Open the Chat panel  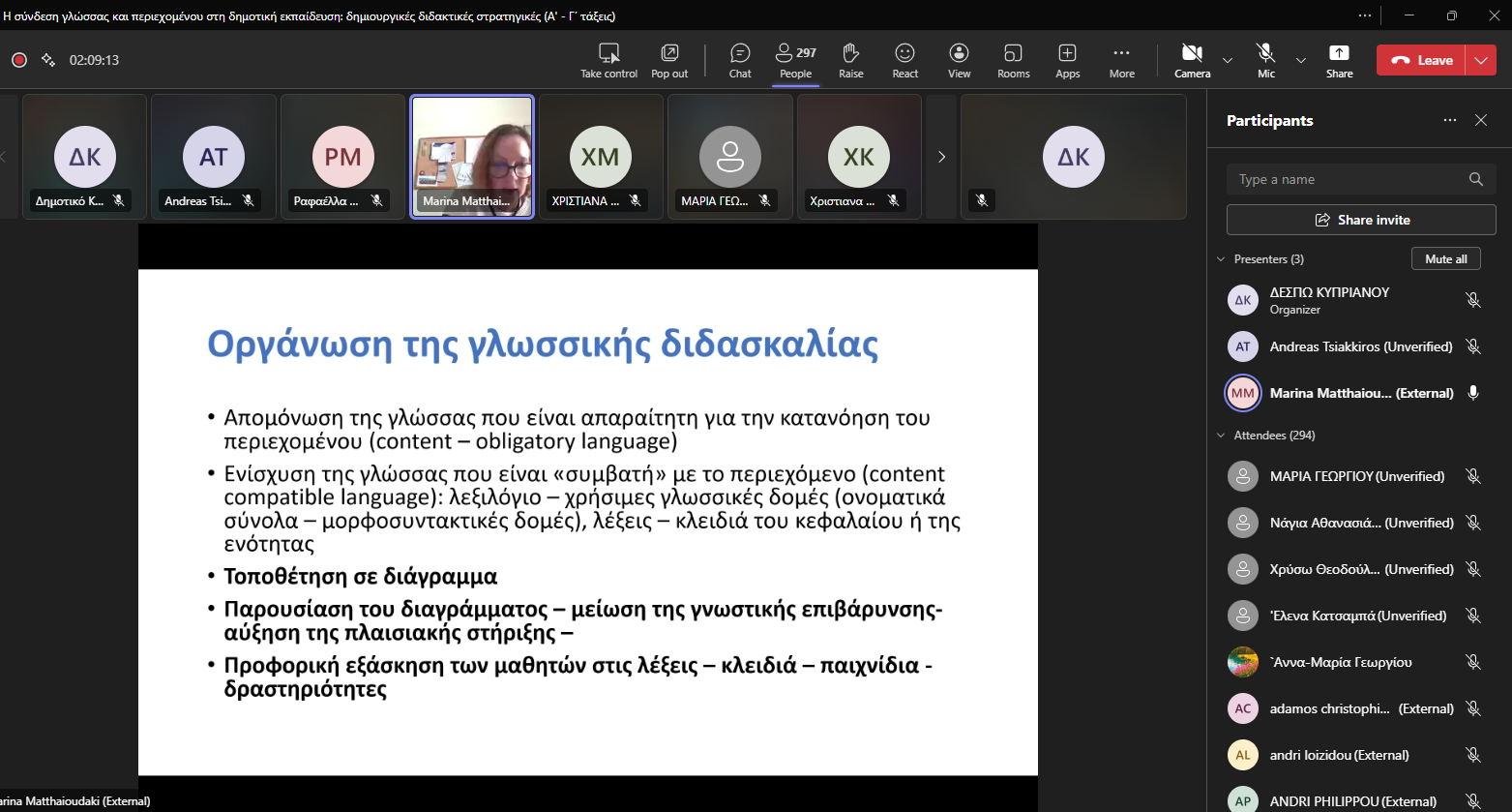tap(740, 60)
